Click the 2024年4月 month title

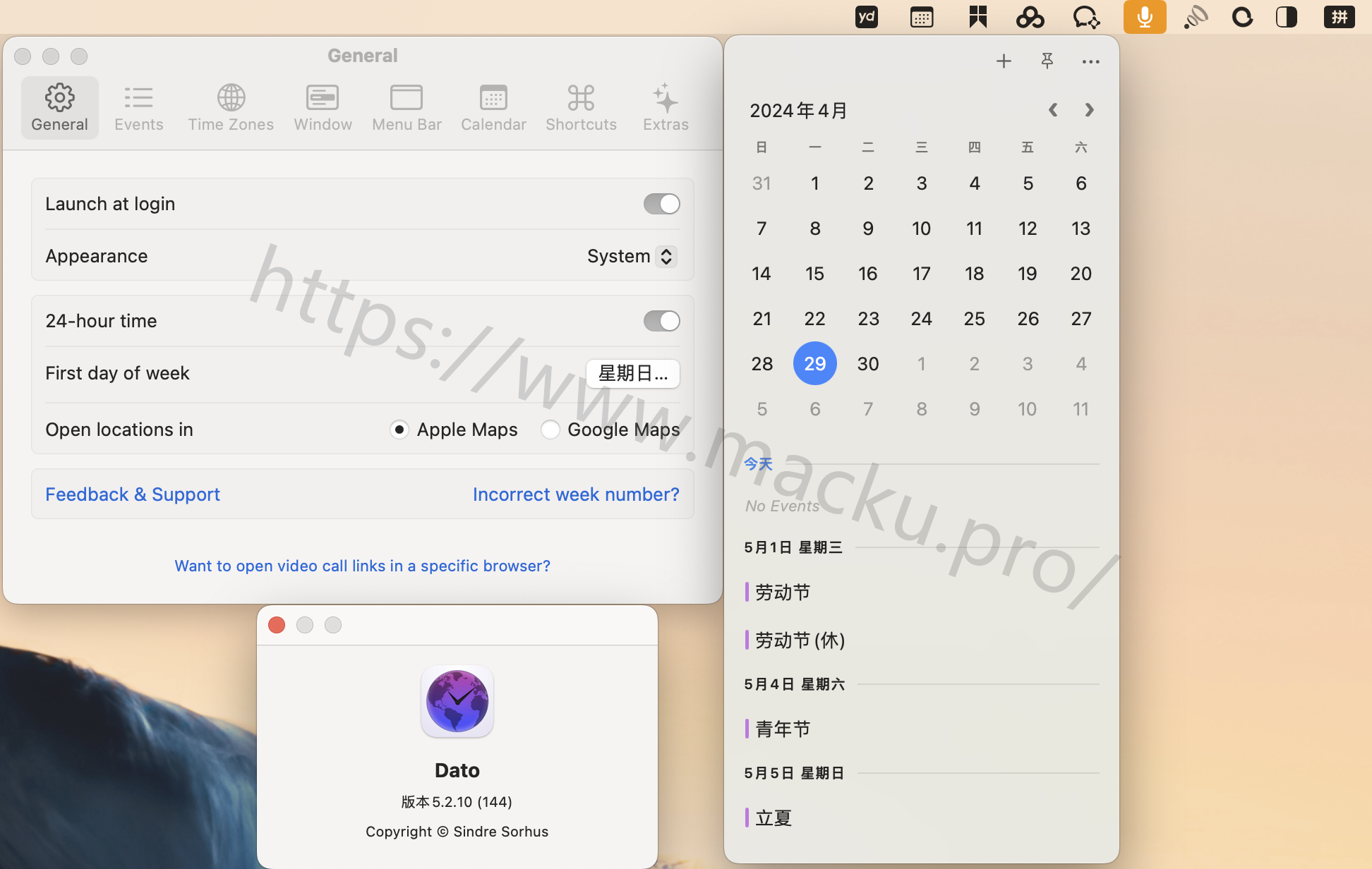point(798,111)
